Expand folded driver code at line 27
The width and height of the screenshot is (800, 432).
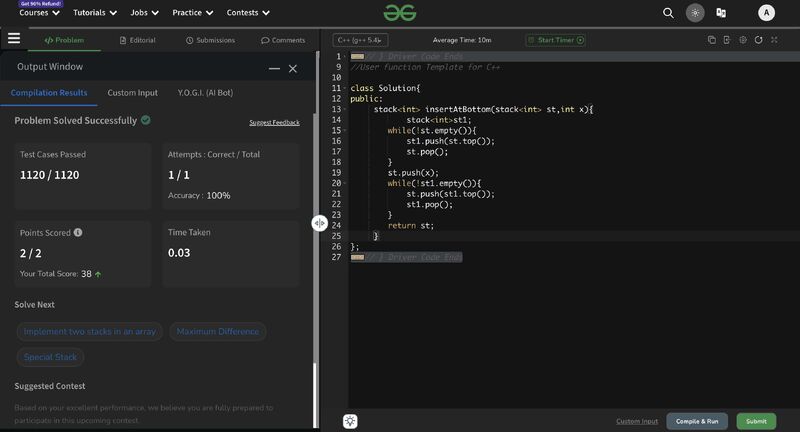pos(357,257)
